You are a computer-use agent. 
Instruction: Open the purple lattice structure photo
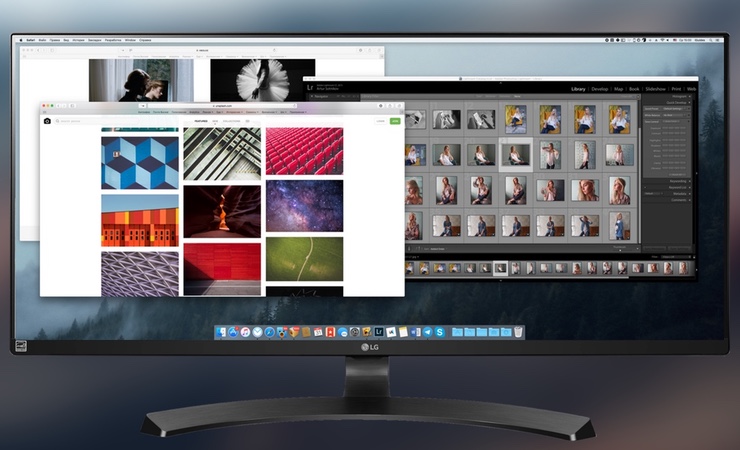point(140,274)
